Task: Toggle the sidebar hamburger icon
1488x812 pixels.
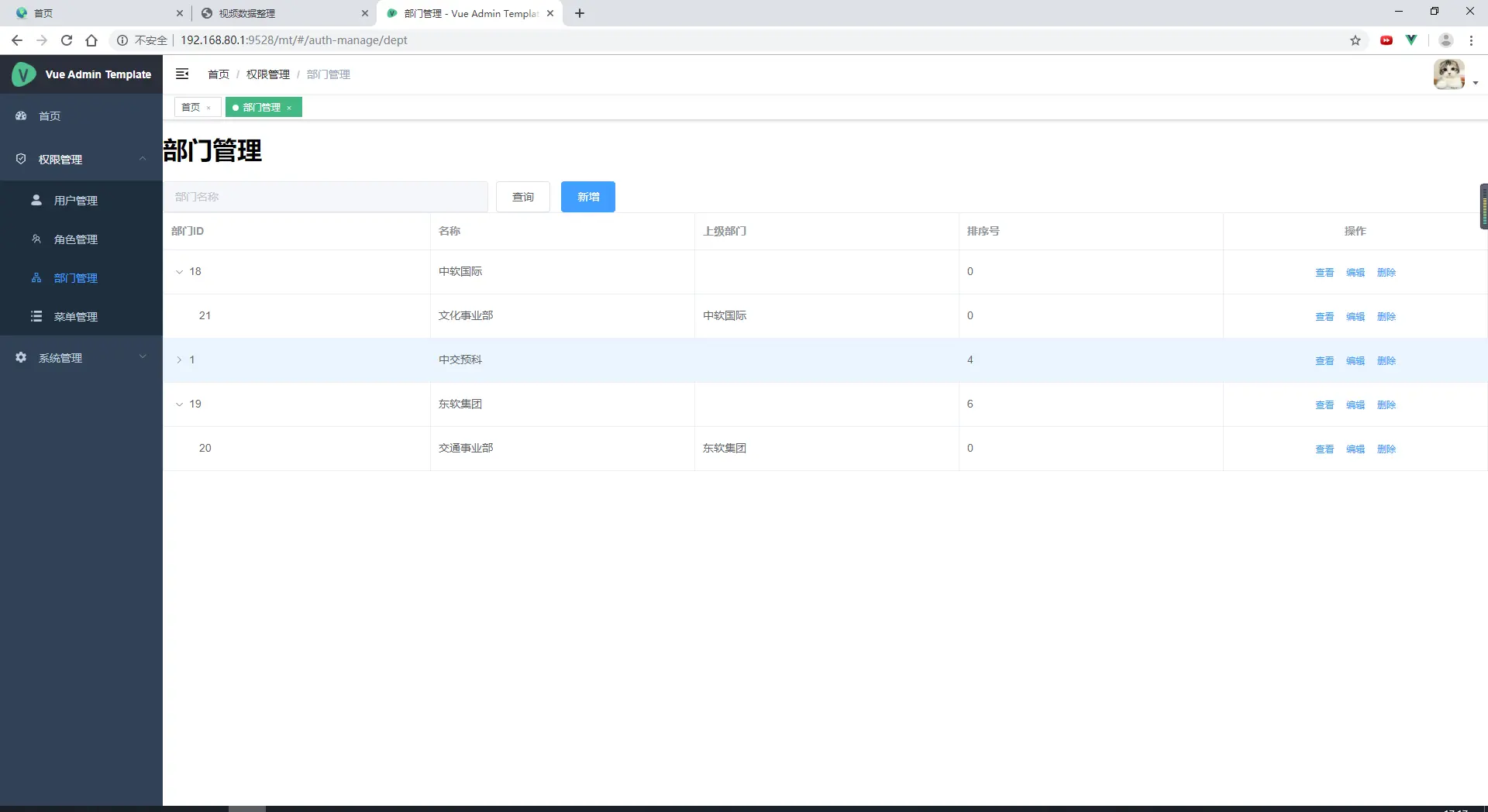Action: (182, 74)
